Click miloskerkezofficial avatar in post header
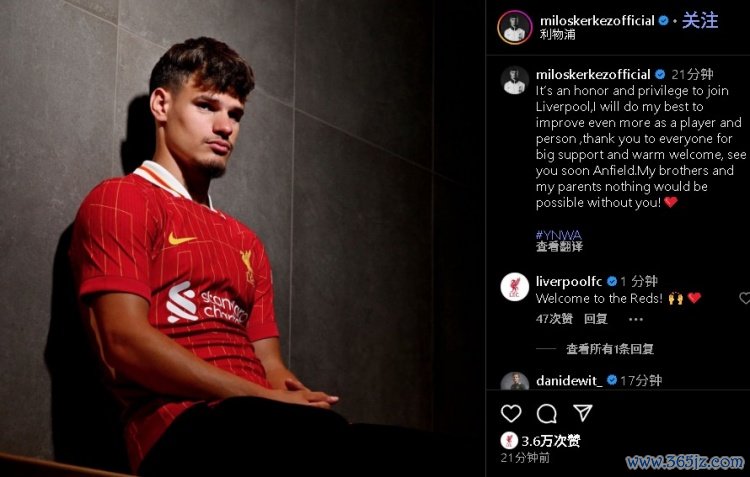This screenshot has width=750, height=477. [x=515, y=28]
